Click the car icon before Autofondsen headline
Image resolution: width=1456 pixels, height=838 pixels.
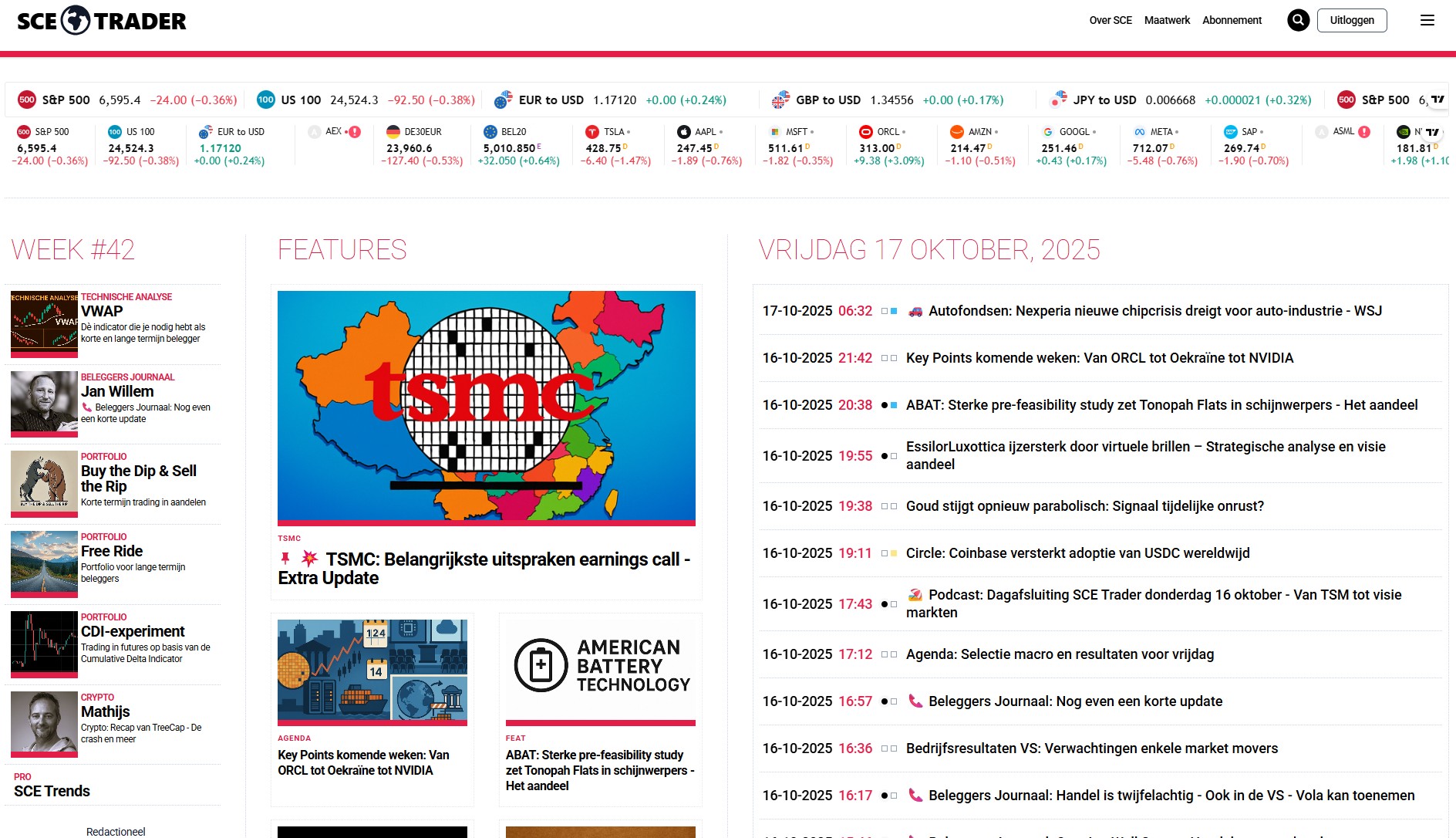click(x=915, y=311)
